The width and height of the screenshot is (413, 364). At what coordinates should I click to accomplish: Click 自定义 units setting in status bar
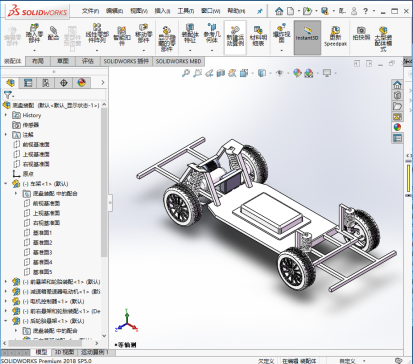pos(347,361)
